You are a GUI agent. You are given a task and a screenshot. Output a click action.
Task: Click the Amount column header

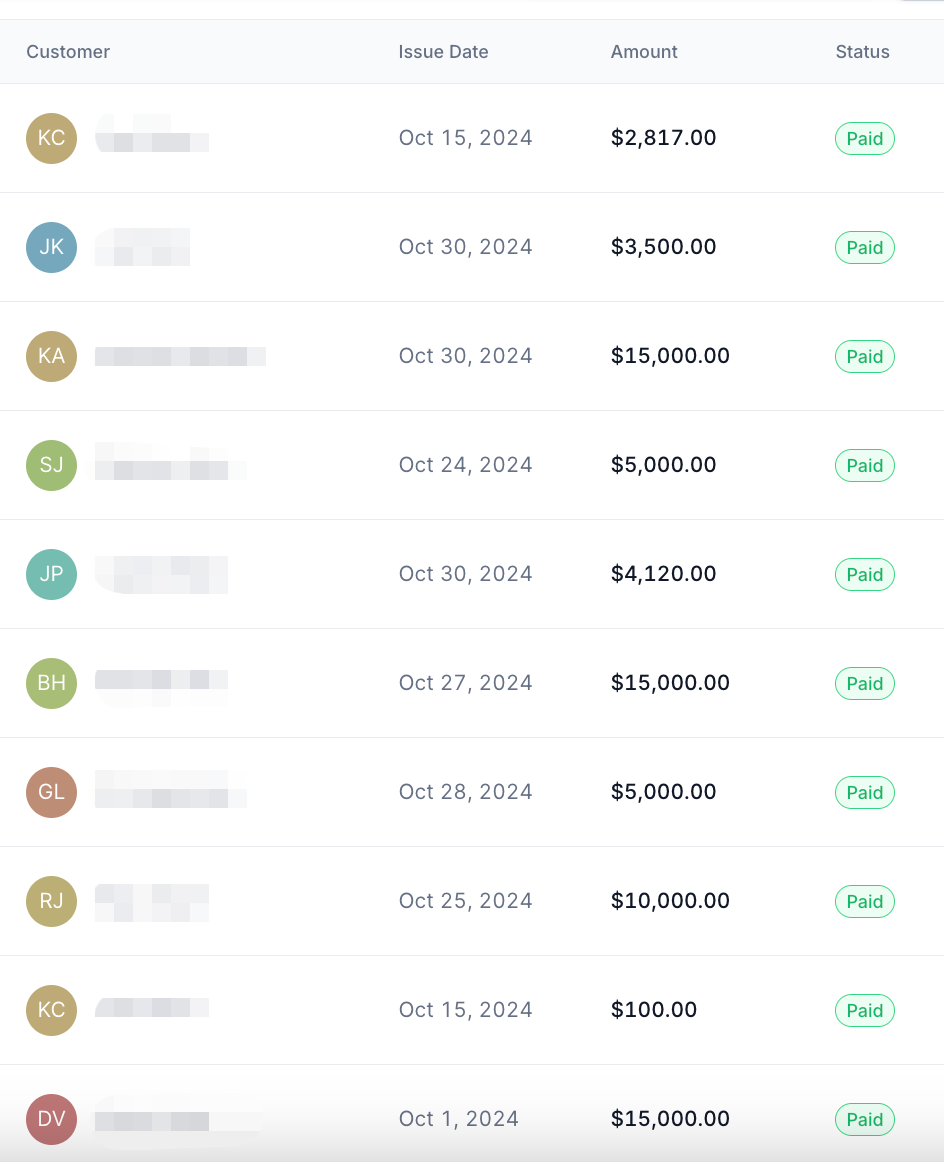point(644,52)
